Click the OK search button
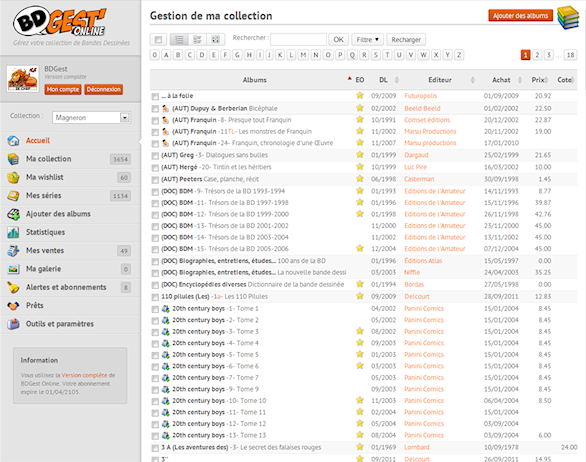 339,39
